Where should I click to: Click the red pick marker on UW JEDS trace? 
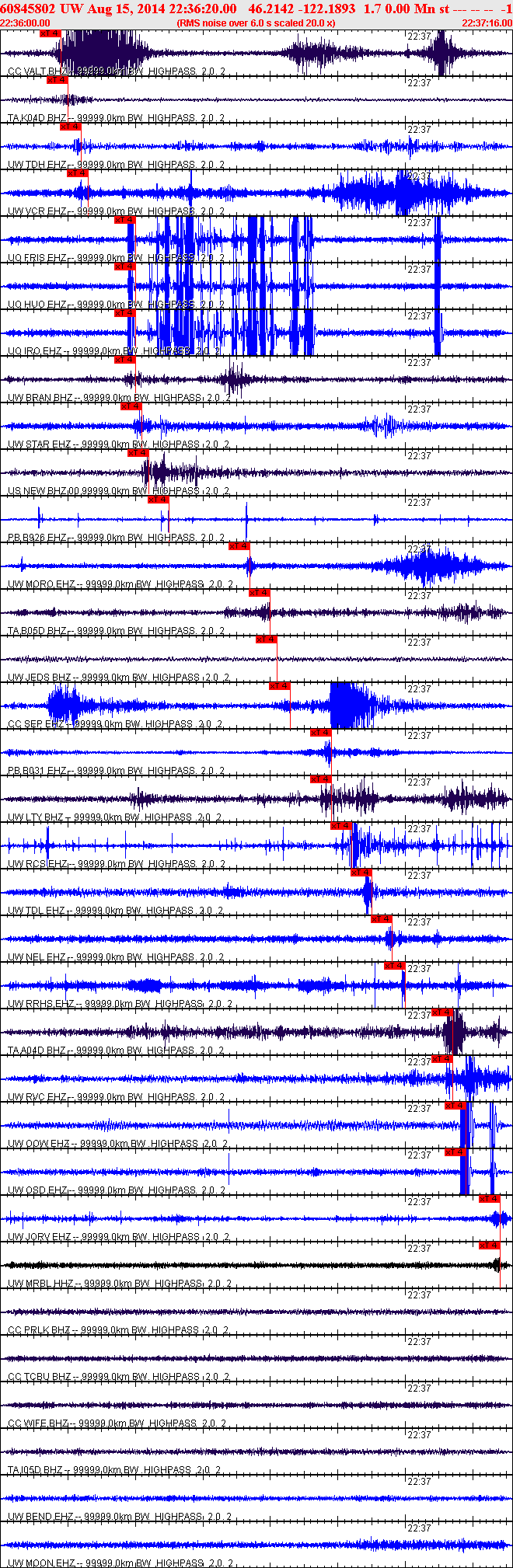267,639
